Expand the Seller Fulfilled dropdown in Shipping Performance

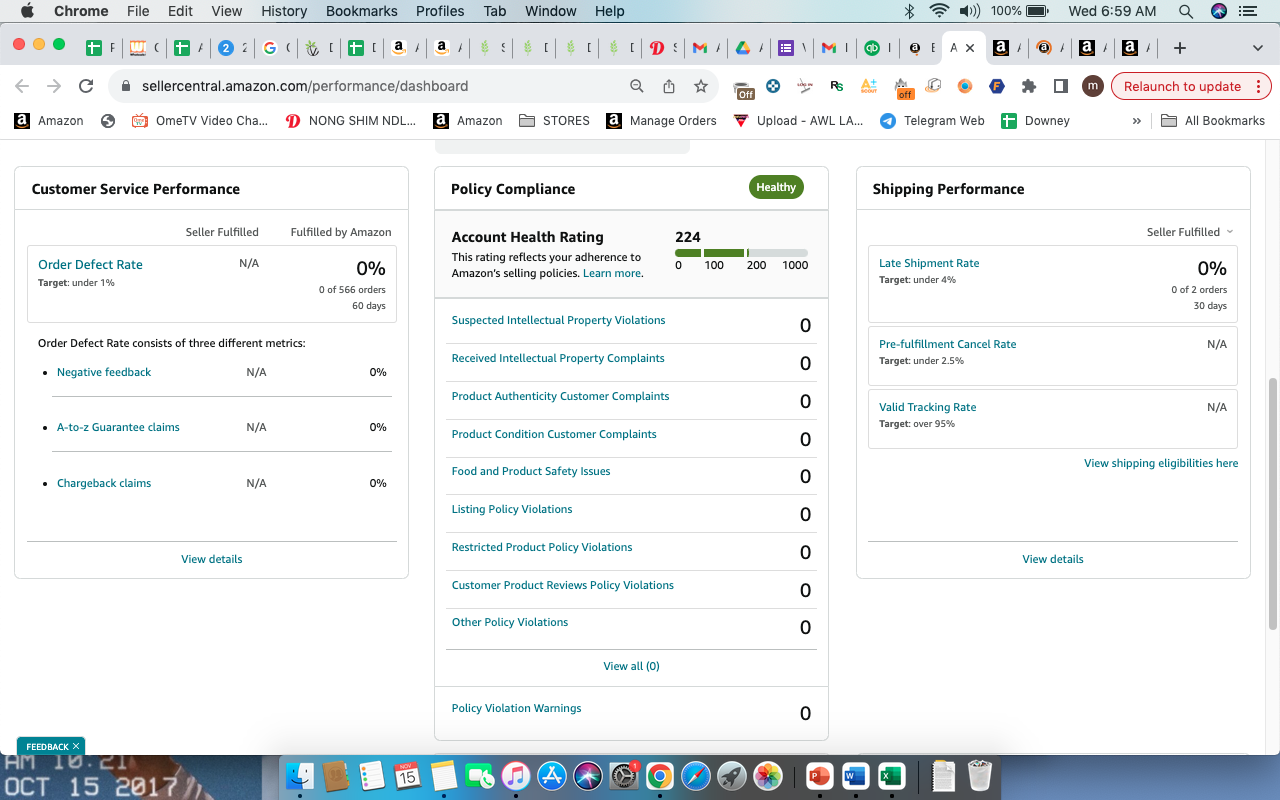[x=1190, y=232]
